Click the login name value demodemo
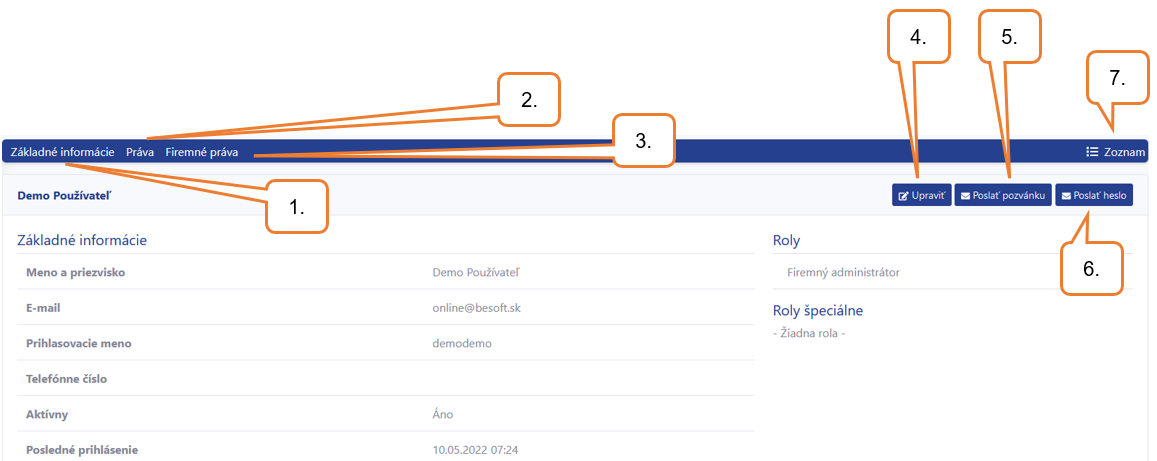This screenshot has height=461, width=1157. [462, 343]
